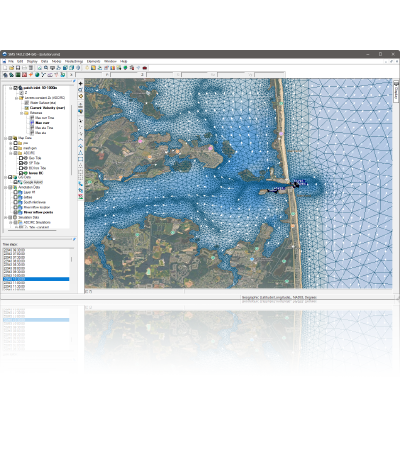Collapse the ADCIRC folder under Map Data
This screenshot has height=450, width=400.
pos(11,153)
